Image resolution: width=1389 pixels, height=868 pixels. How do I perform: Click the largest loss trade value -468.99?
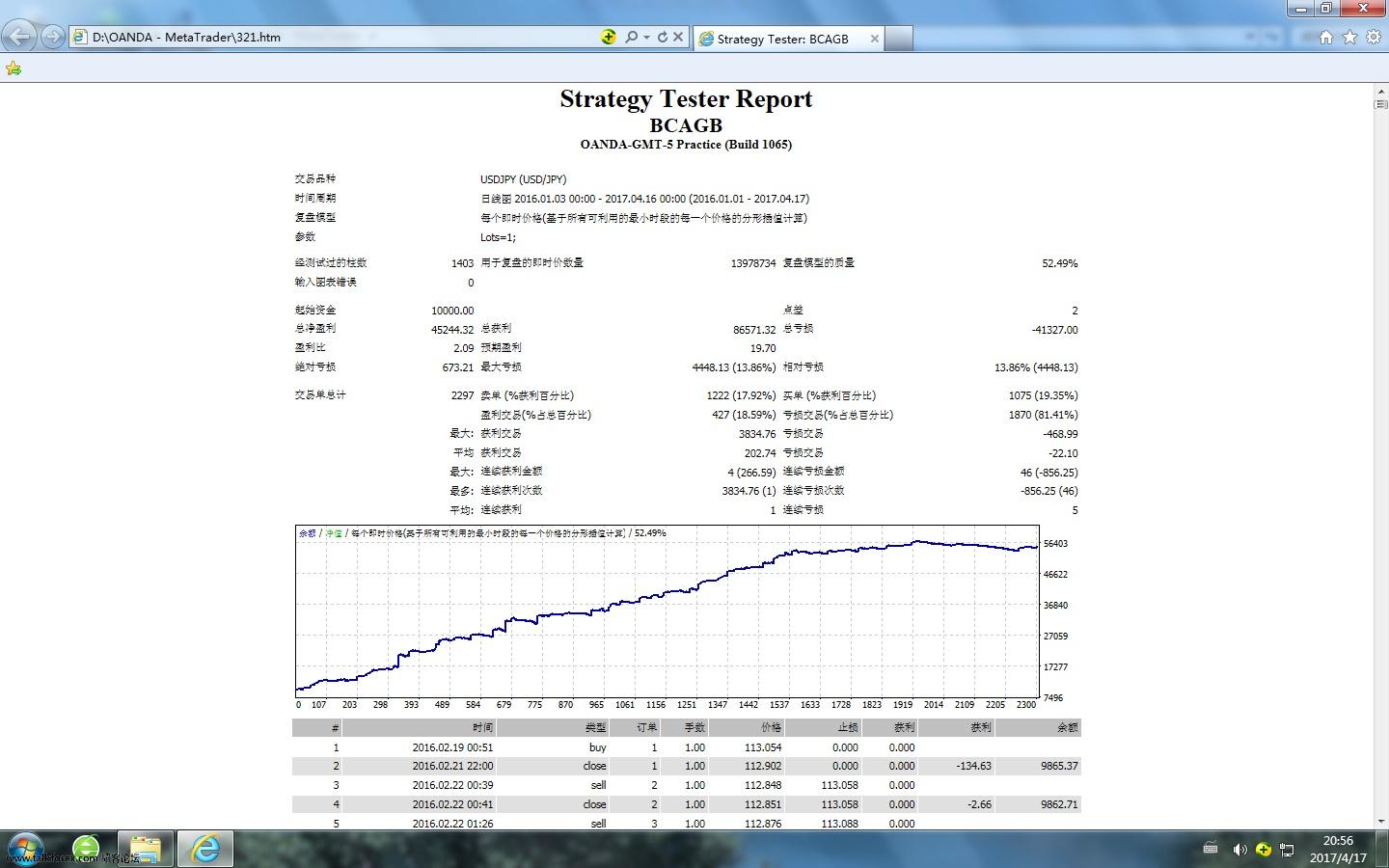coord(1060,434)
